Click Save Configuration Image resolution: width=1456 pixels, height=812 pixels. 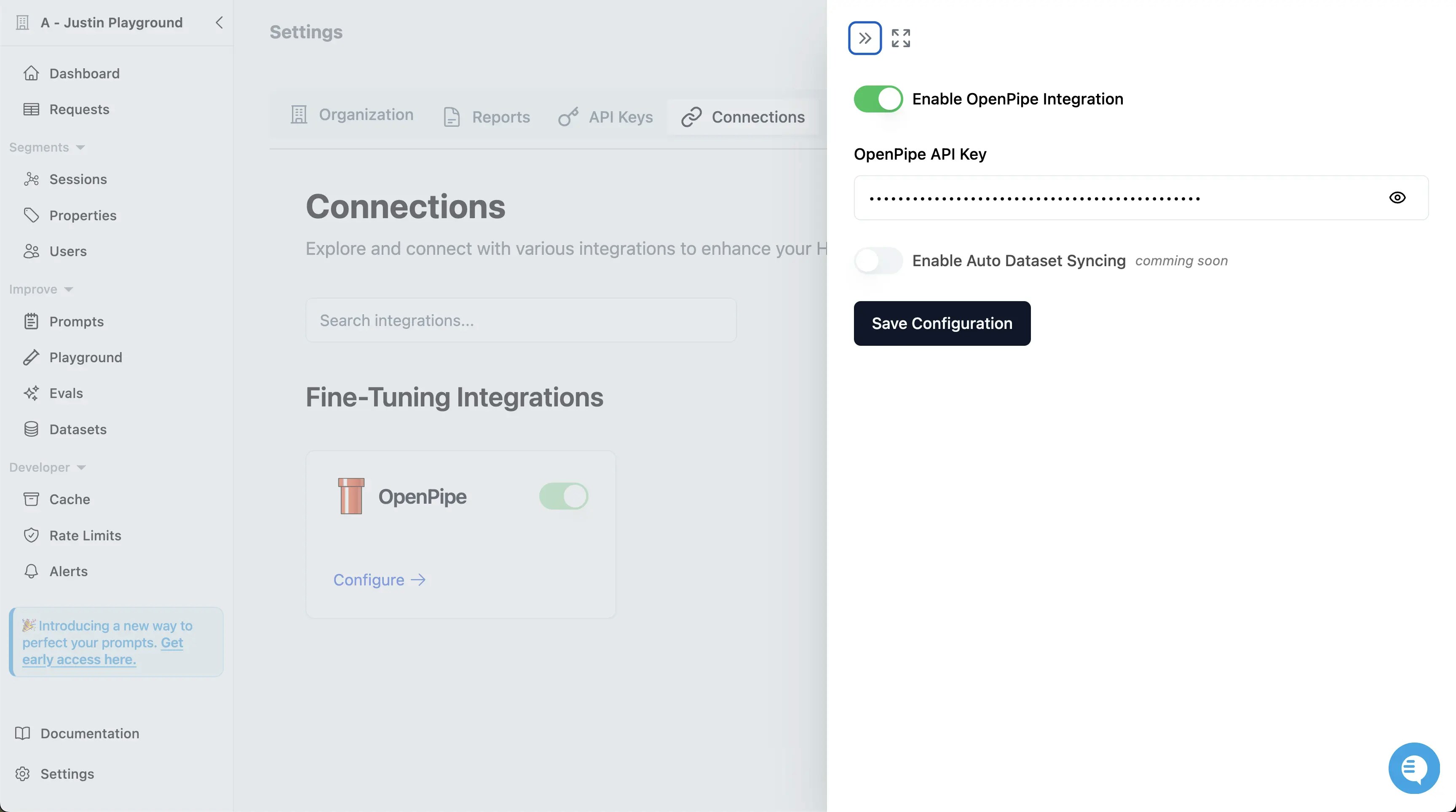pyautogui.click(x=942, y=323)
